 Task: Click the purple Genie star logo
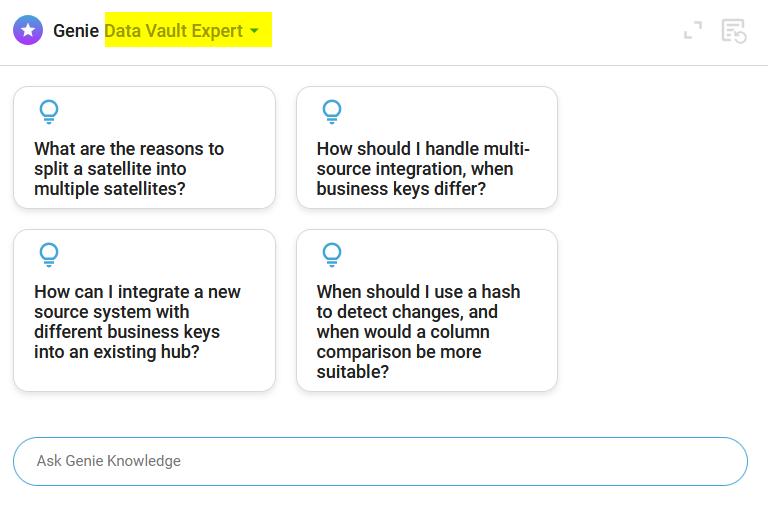pos(28,30)
